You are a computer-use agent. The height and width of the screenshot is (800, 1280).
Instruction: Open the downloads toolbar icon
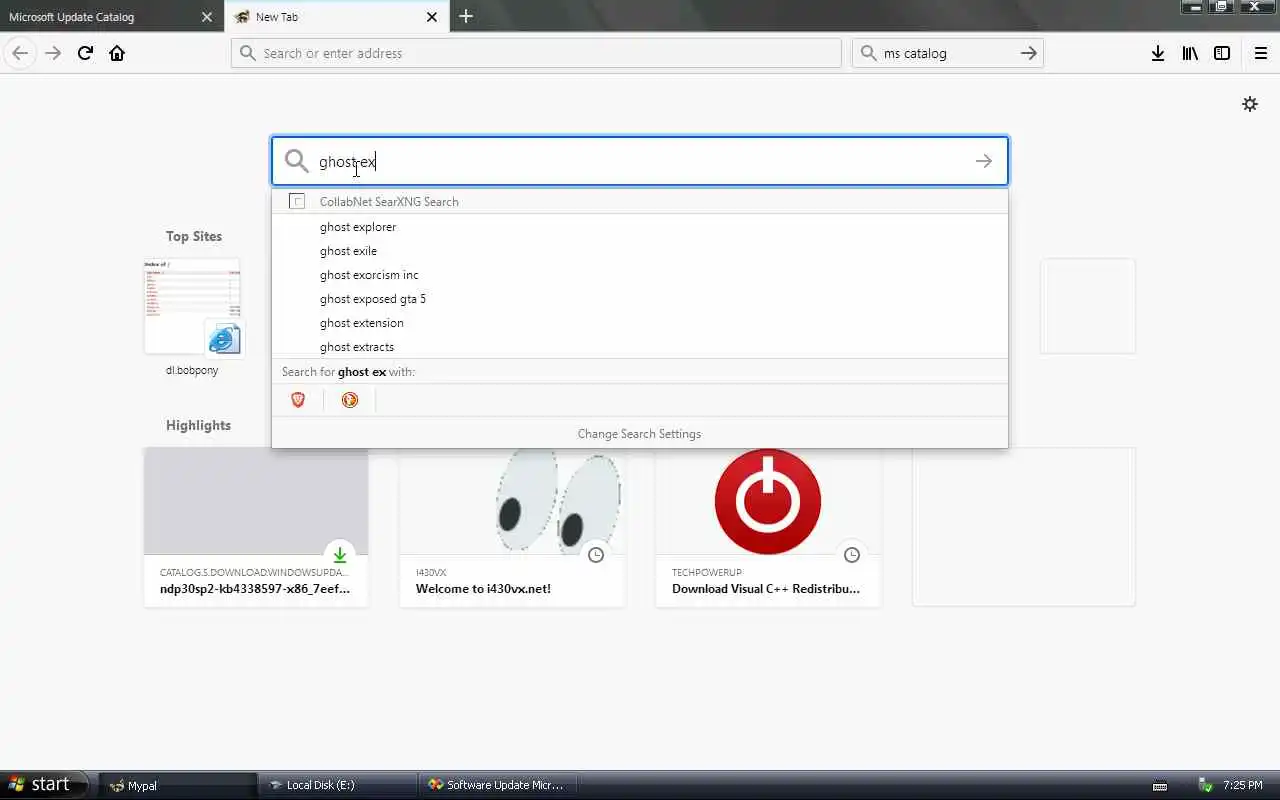(x=1158, y=53)
